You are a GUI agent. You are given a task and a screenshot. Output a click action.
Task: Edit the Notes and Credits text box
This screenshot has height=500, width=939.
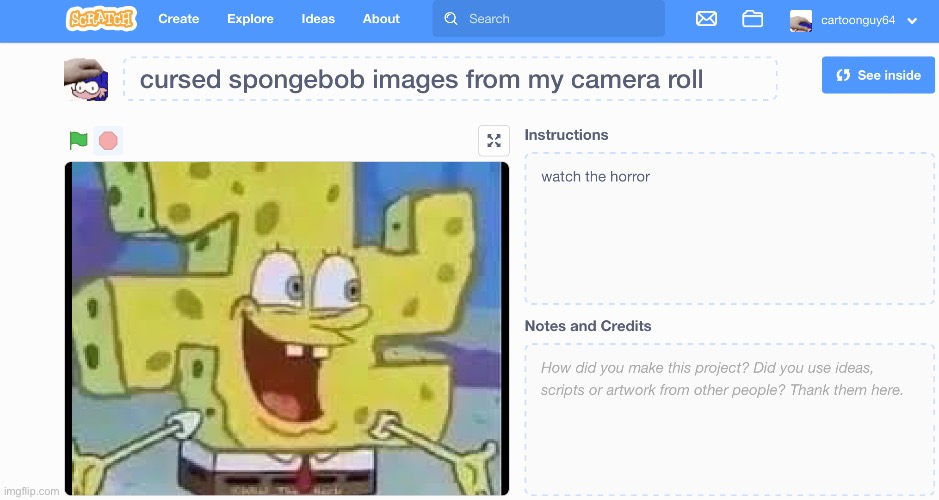click(x=729, y=420)
